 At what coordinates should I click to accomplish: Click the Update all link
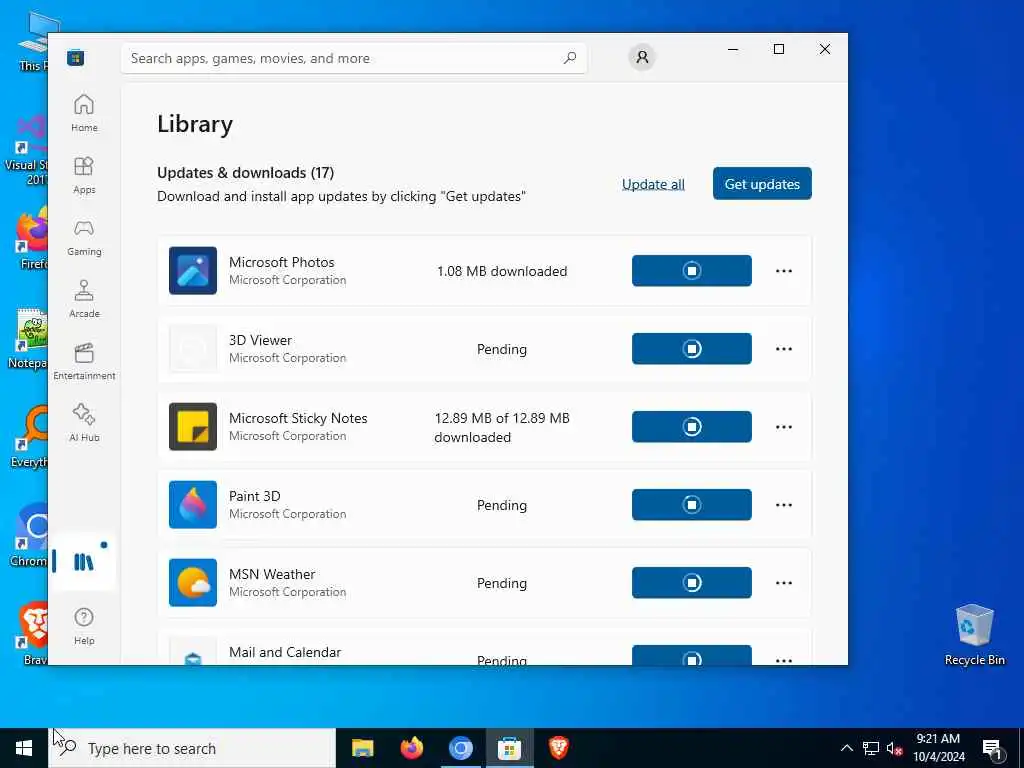tap(653, 184)
